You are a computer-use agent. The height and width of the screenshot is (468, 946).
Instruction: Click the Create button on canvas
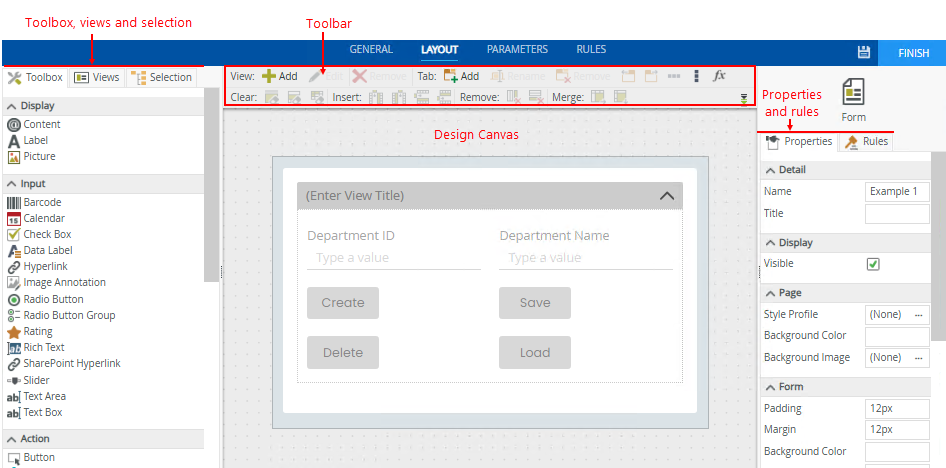(343, 303)
